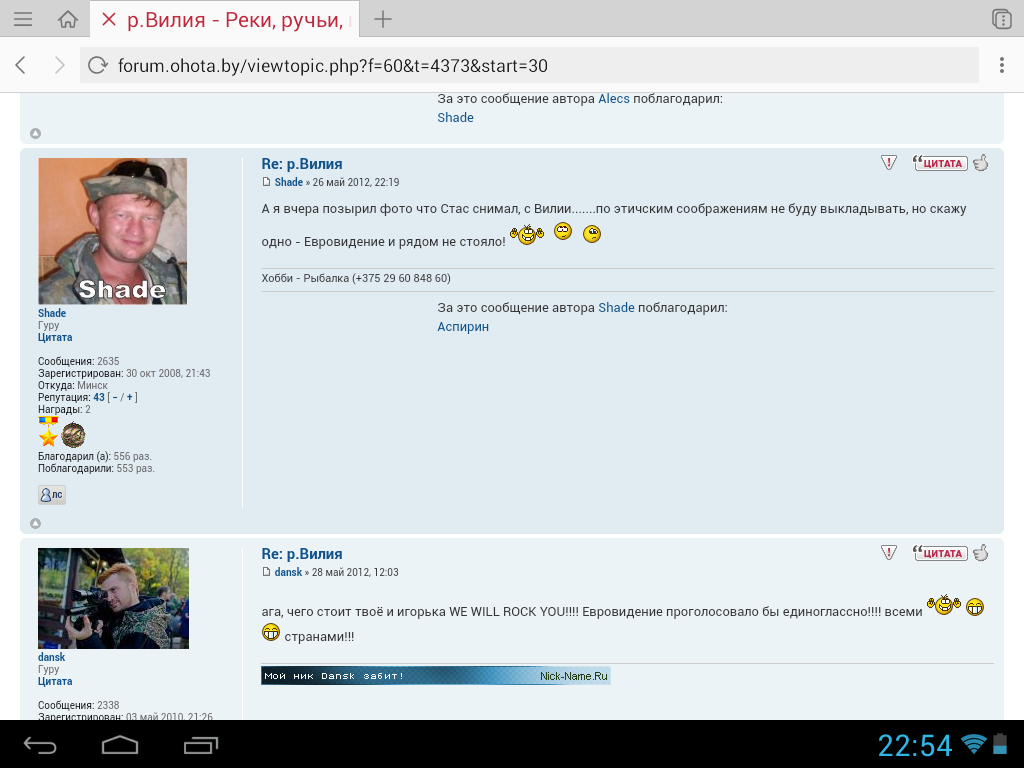Open Shade's avatar image
Screen dimensions: 1024x768
(112, 231)
